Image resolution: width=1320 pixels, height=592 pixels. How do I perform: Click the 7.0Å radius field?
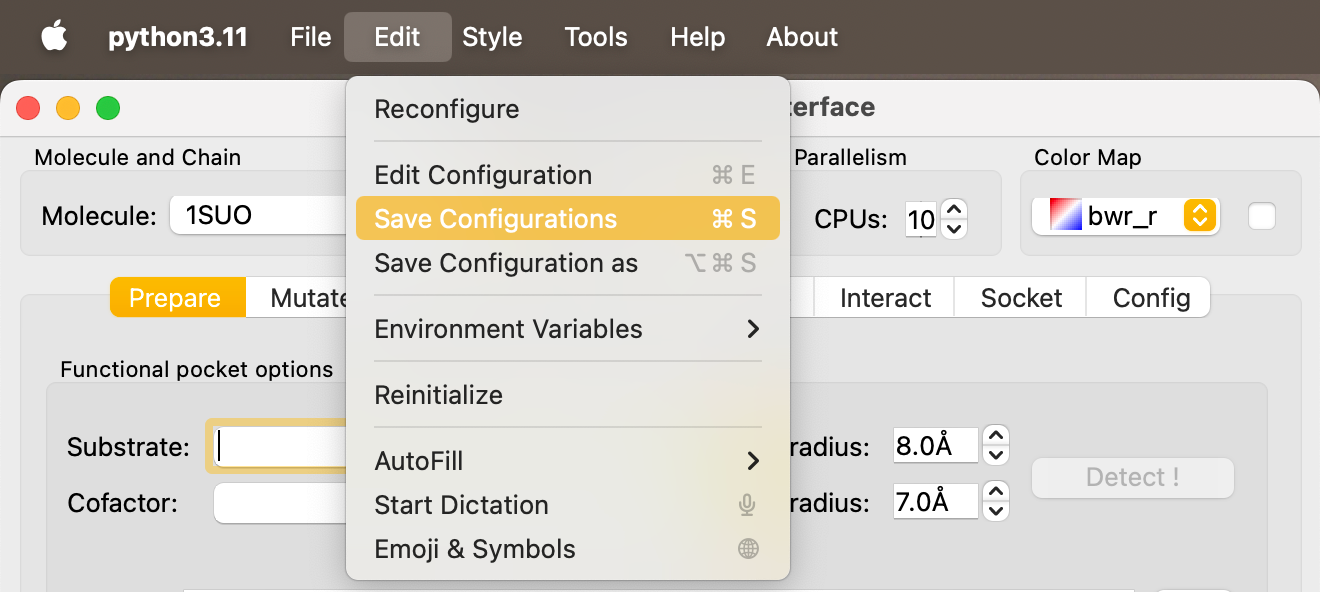coord(935,502)
